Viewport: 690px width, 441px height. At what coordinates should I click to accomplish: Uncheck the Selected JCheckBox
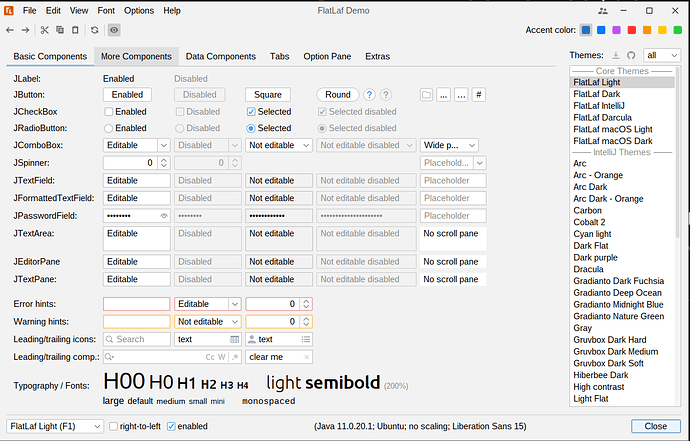pos(251,112)
